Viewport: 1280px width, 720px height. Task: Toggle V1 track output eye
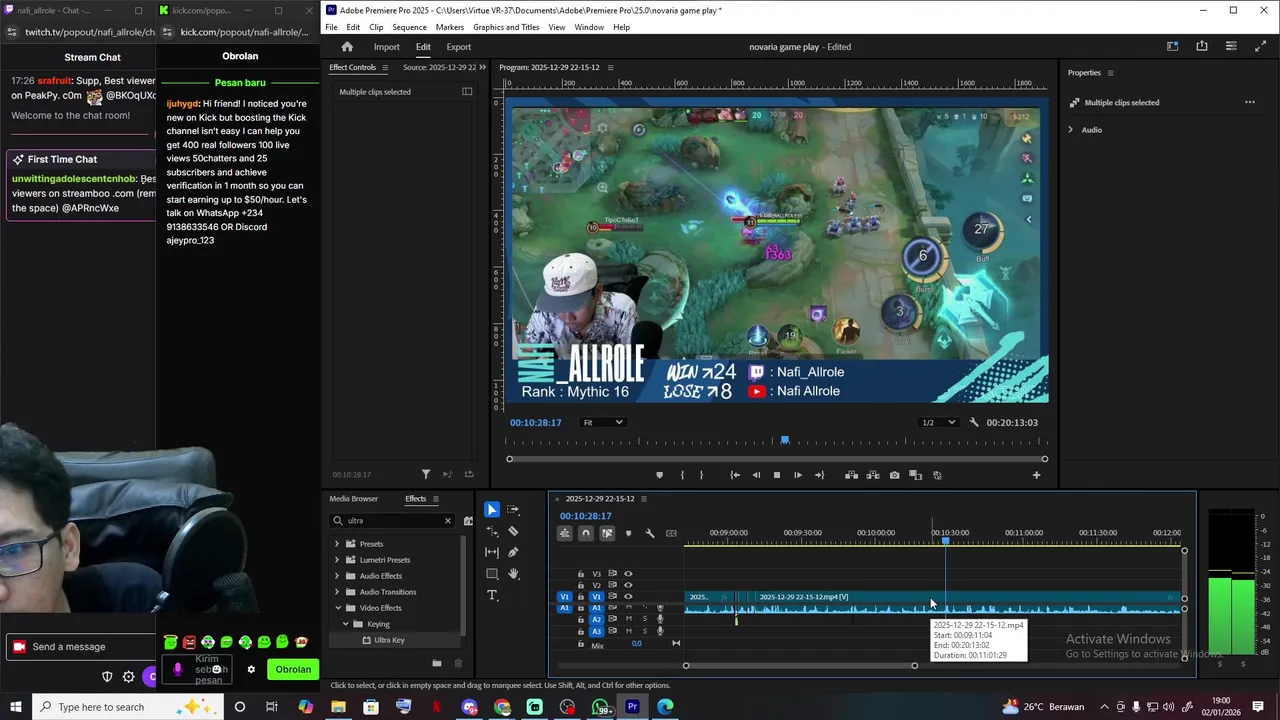coord(628,597)
